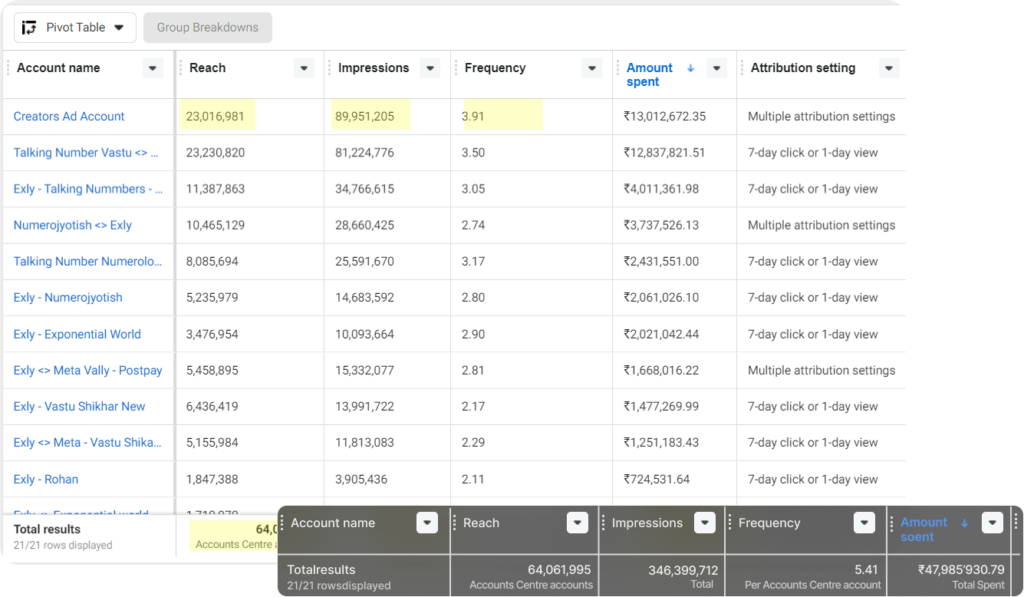Screen dimensions: 1024x597
Task: Select the overlay total reach 64,061,995
Action: point(559,570)
